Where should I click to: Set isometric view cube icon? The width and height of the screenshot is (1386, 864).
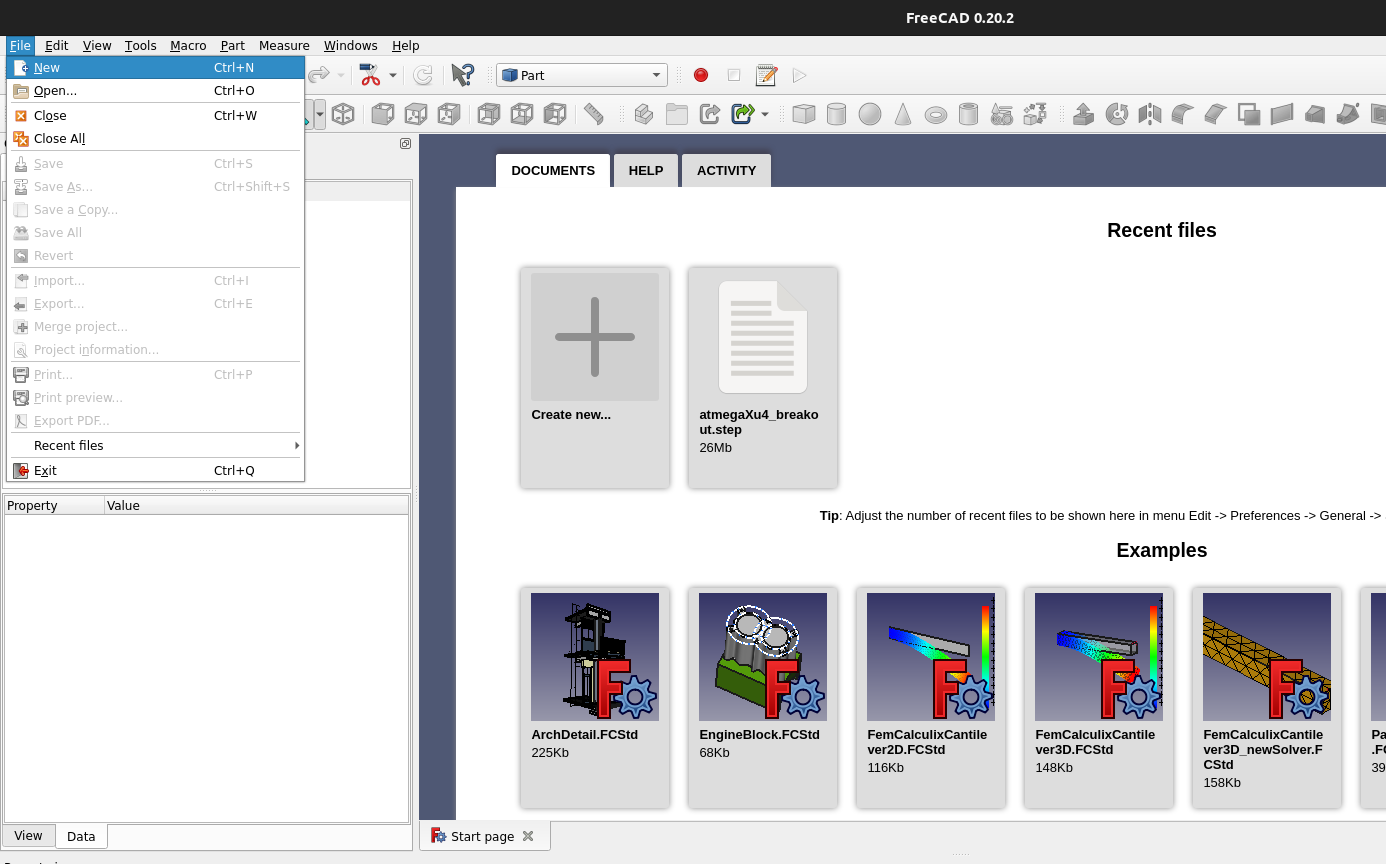point(343,114)
